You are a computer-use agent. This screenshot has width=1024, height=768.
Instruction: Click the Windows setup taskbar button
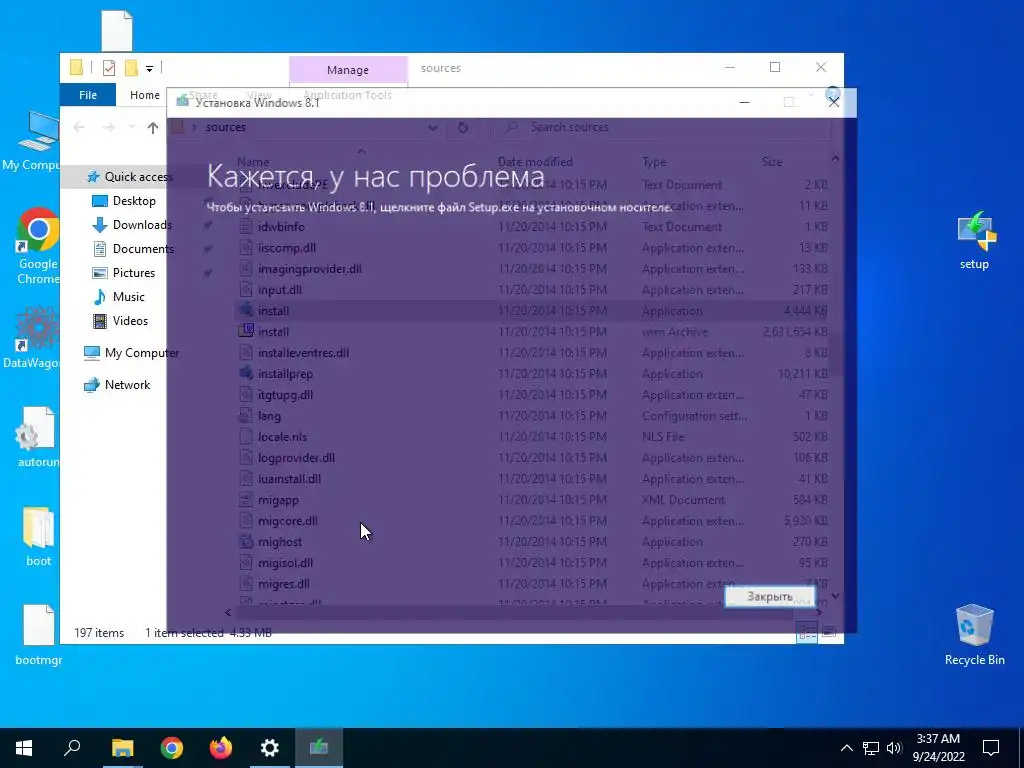[319, 748]
